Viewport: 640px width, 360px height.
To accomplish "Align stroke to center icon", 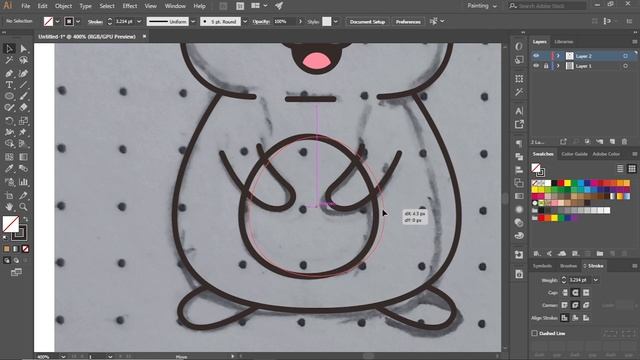I will point(565,318).
